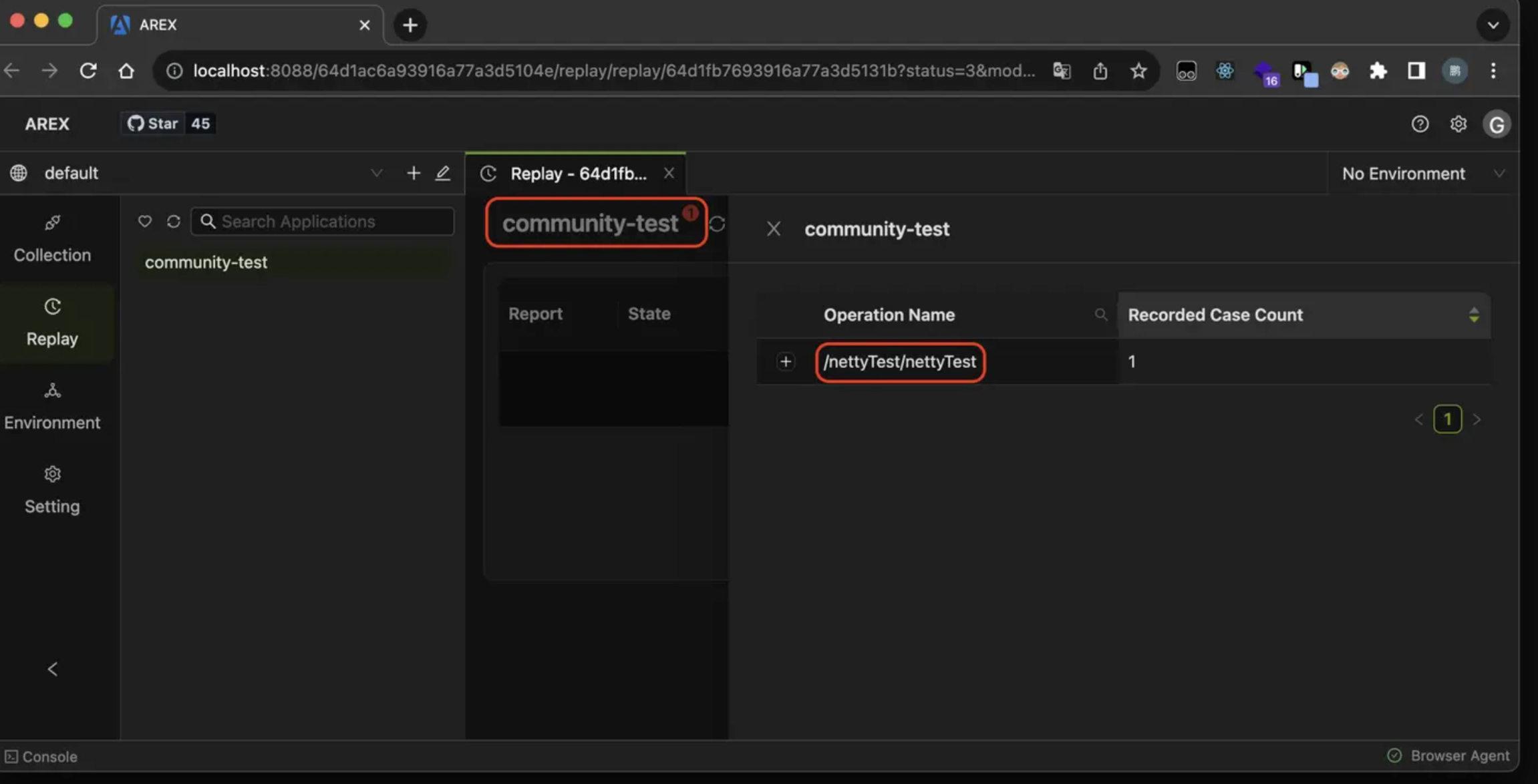Open the Replay sidebar section
The width and height of the screenshot is (1538, 784).
click(52, 323)
